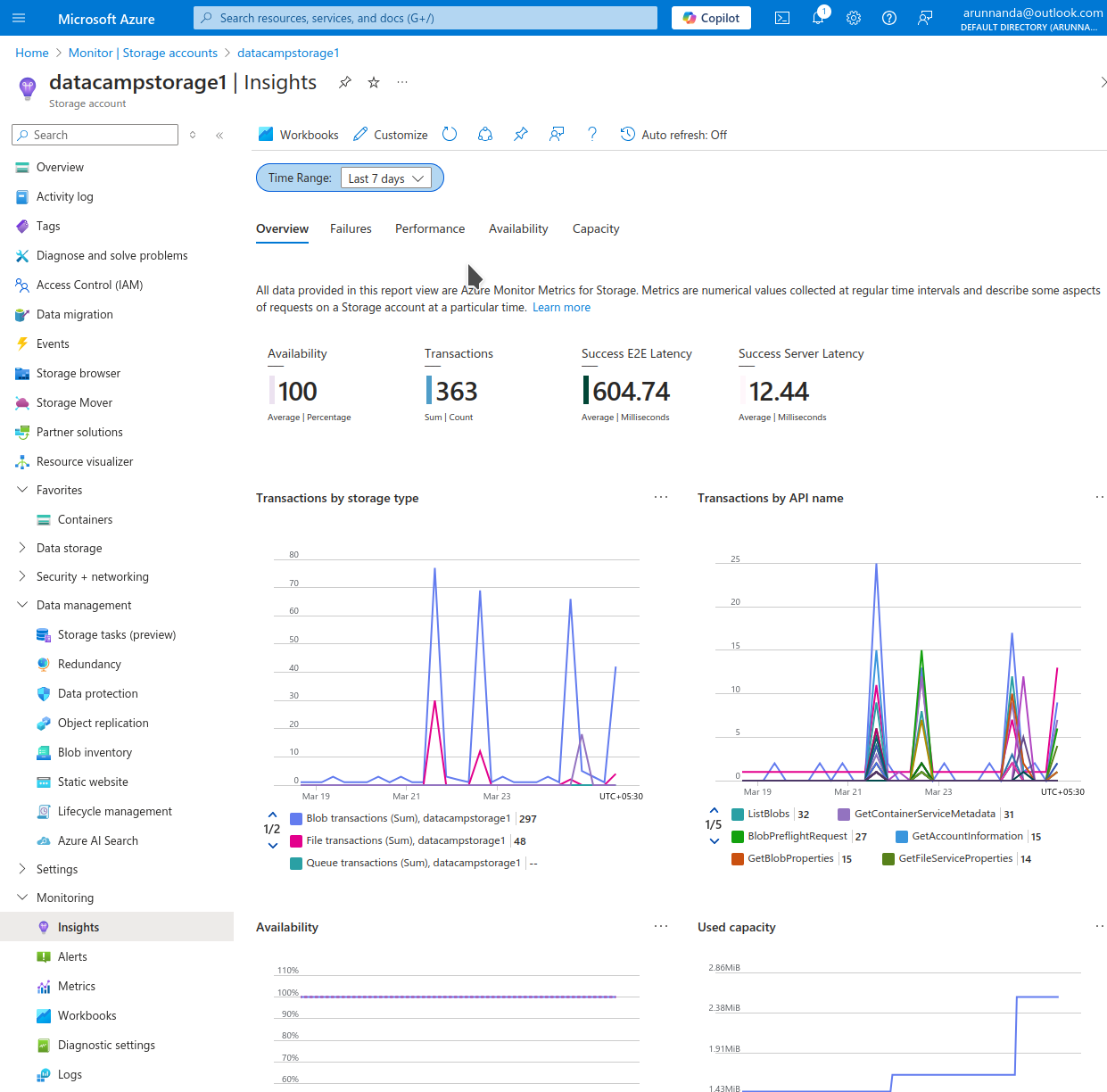Open the arunnanda@outlook.com account menu

[1032, 19]
